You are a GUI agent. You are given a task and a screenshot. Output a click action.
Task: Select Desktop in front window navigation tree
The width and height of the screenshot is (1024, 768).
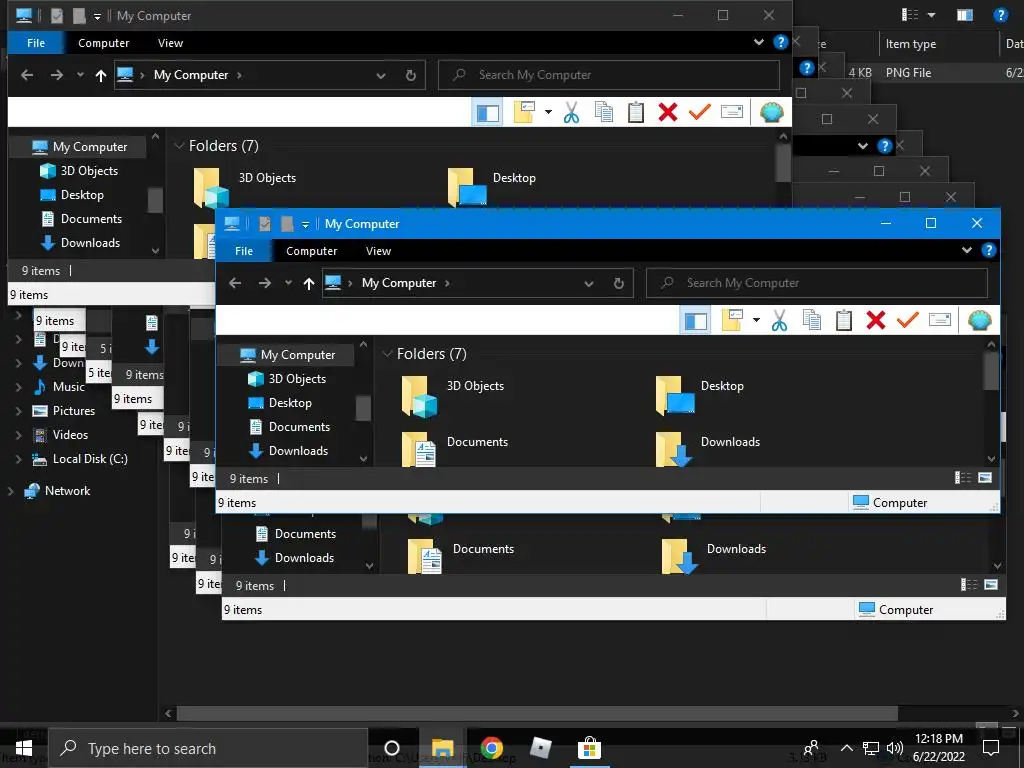[290, 403]
